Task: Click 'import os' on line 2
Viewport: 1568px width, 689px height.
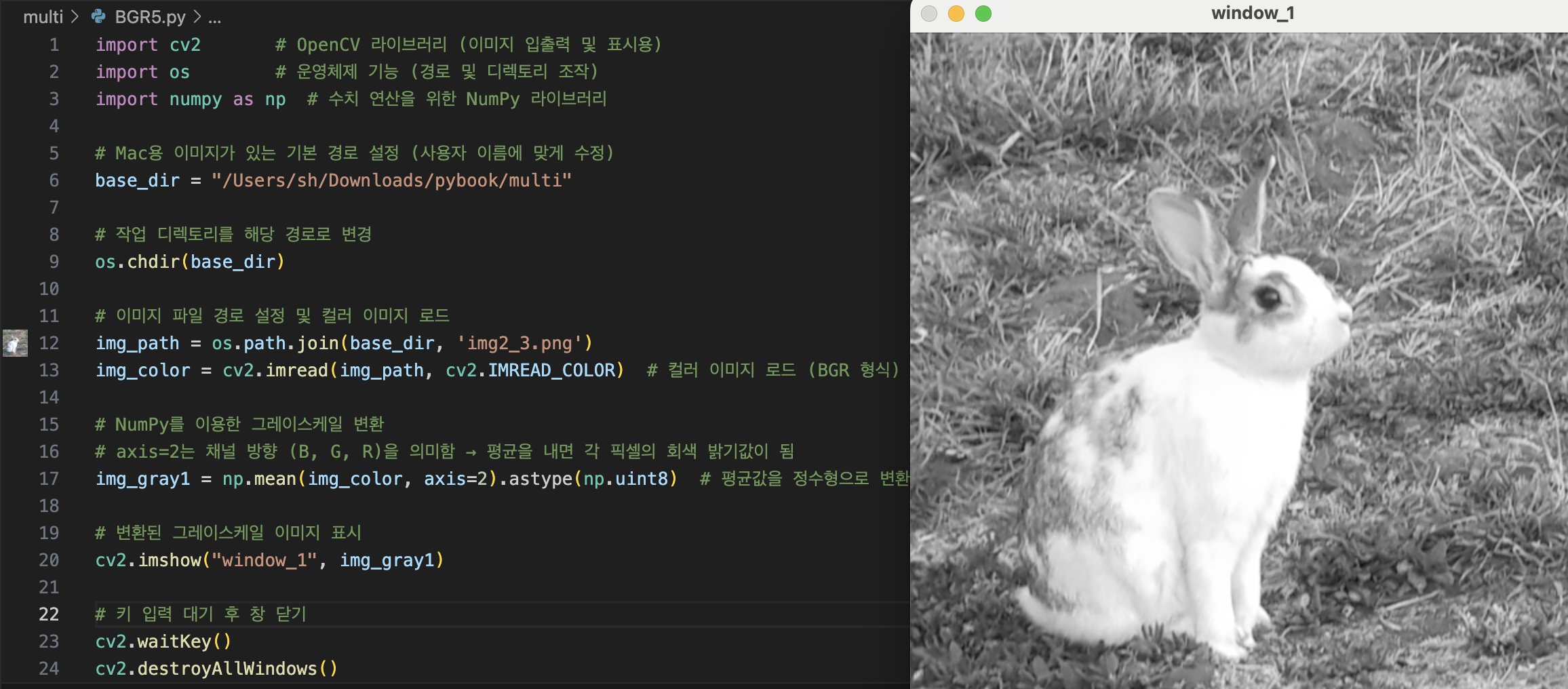Action: (142, 72)
